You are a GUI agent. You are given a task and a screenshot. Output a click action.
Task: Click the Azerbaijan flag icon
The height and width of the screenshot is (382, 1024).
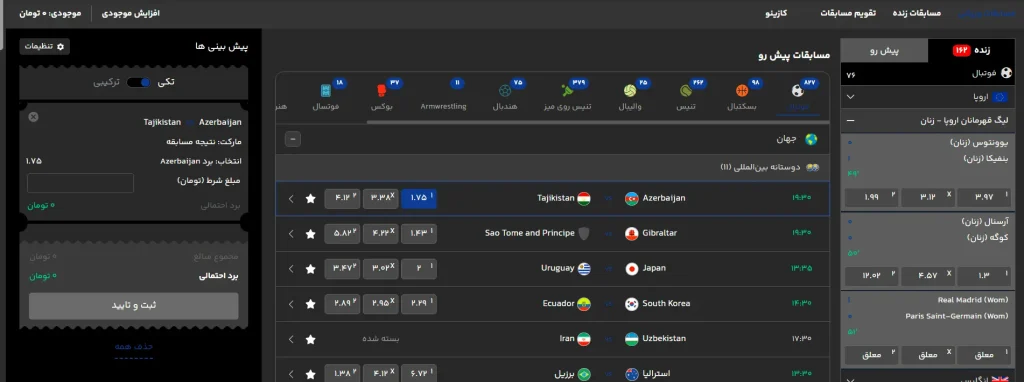coord(632,199)
